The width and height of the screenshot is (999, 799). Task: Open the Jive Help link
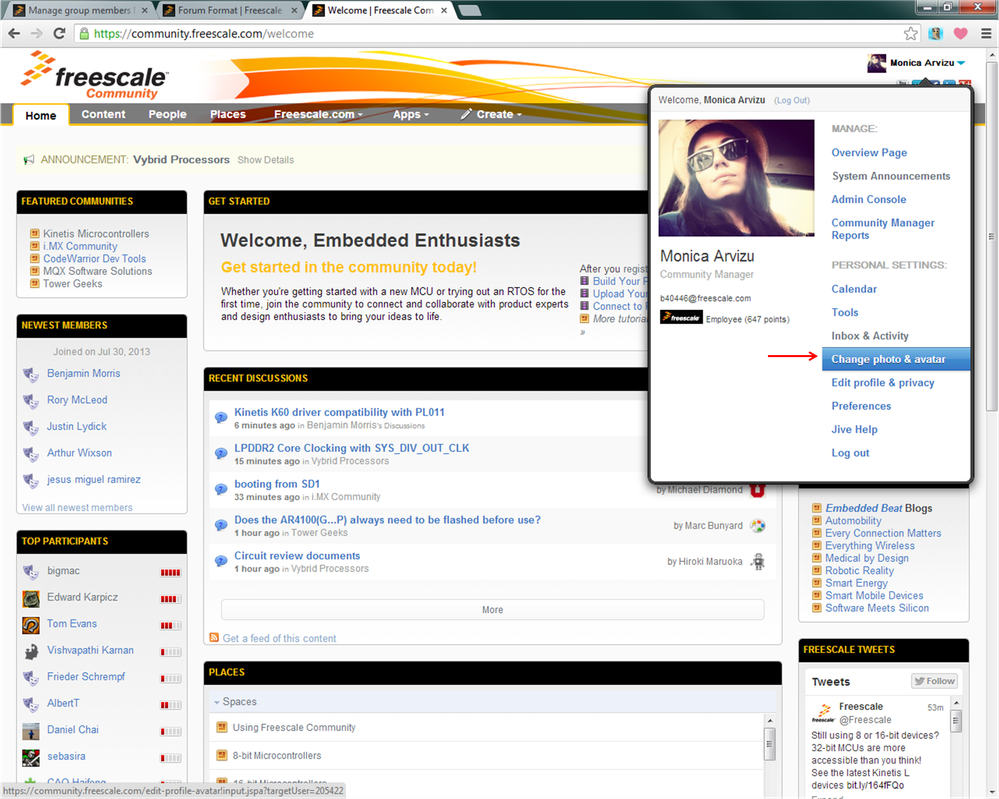pos(854,429)
